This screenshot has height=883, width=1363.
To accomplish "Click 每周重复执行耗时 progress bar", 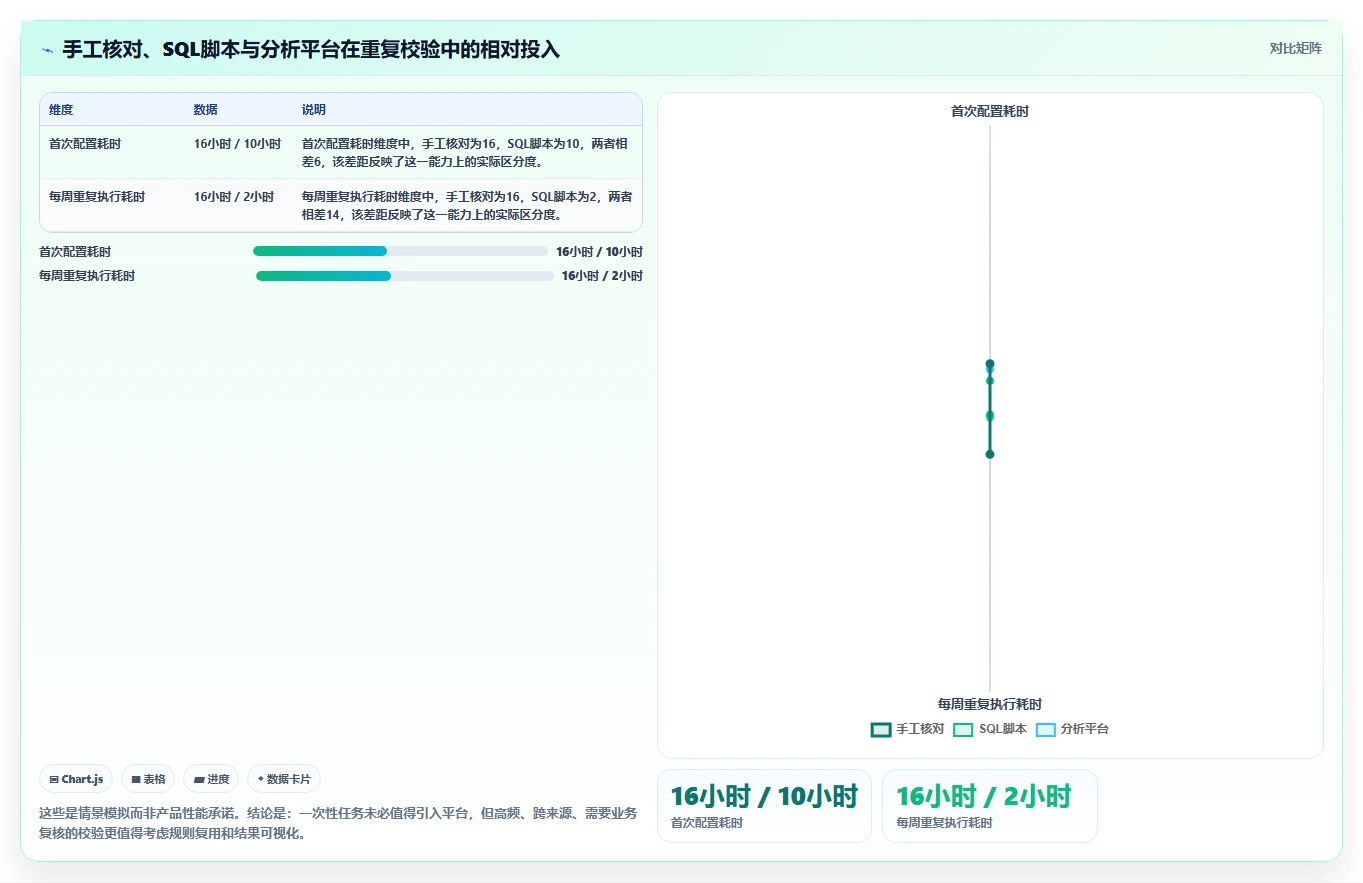I will coord(405,276).
